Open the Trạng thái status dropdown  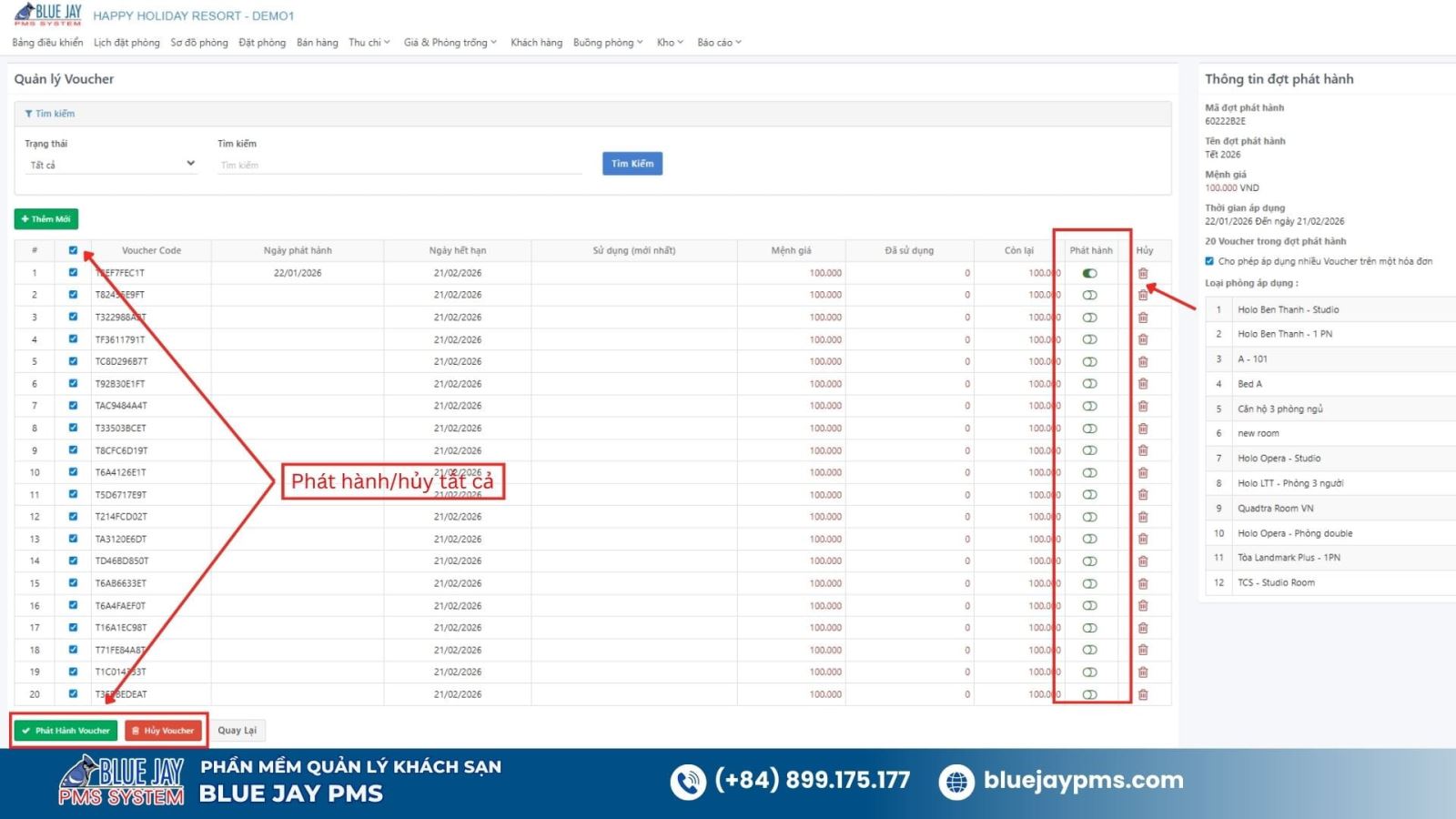point(111,165)
